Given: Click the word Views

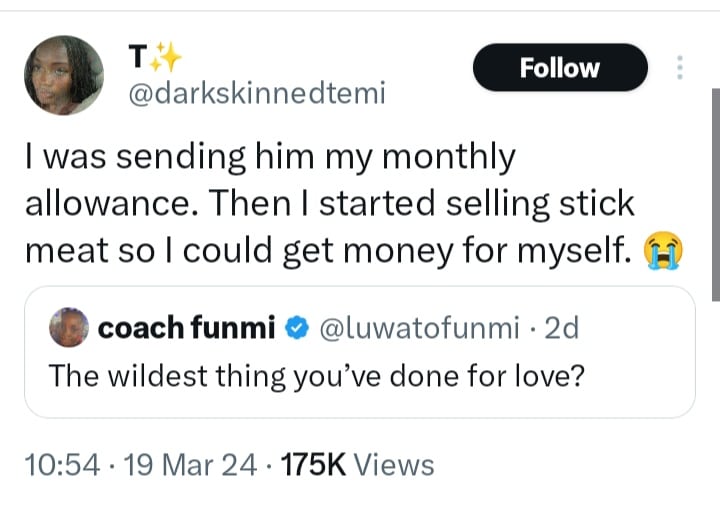Looking at the screenshot, I should tap(395, 465).
